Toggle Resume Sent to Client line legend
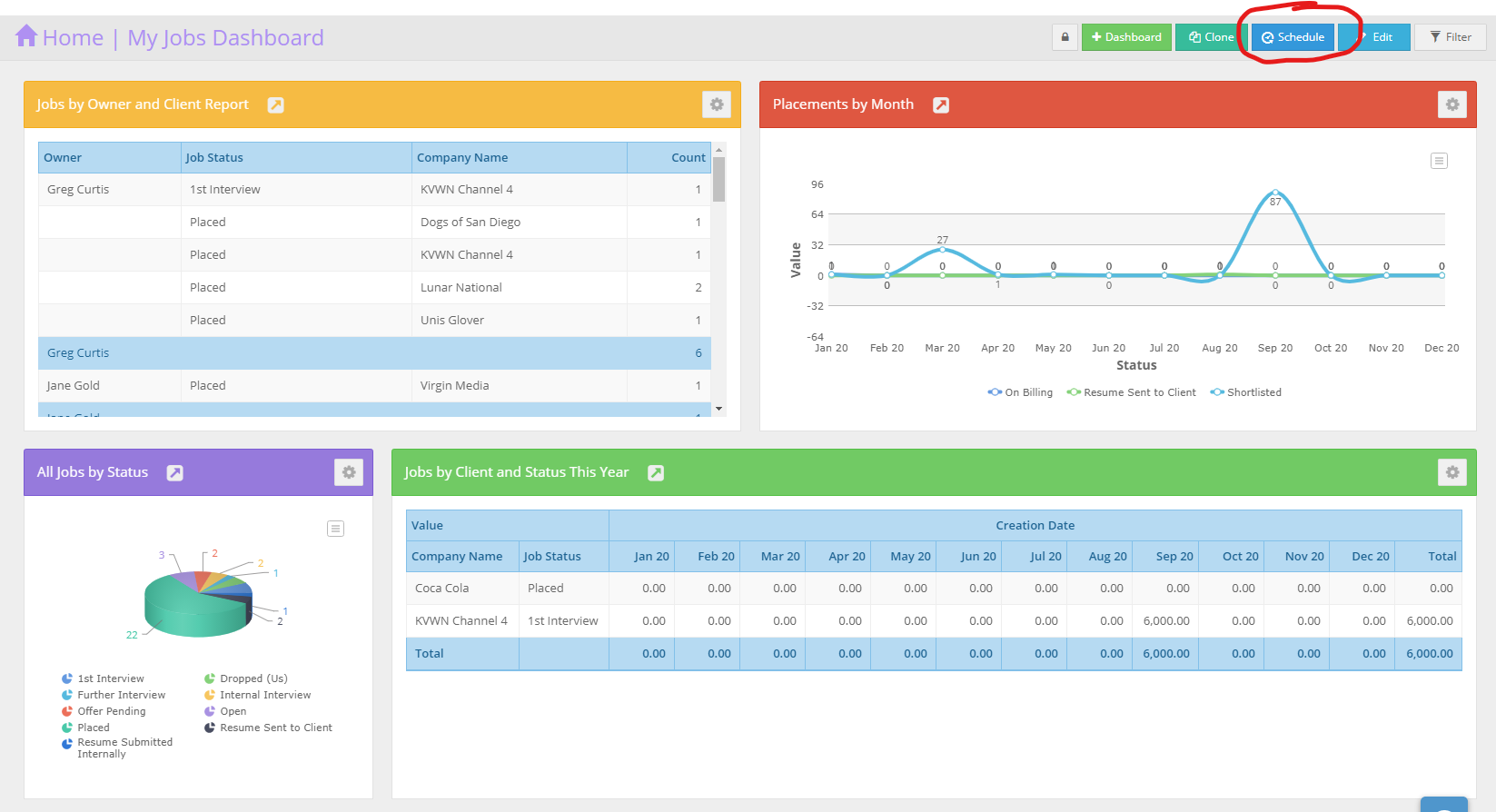 tap(1132, 392)
